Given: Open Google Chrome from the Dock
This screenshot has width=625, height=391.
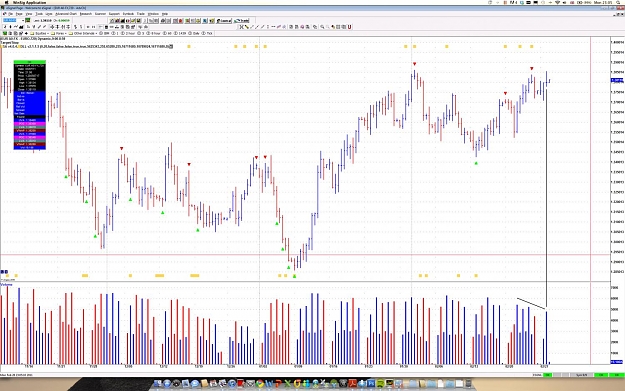Looking at the screenshot, I should (x=260, y=384).
